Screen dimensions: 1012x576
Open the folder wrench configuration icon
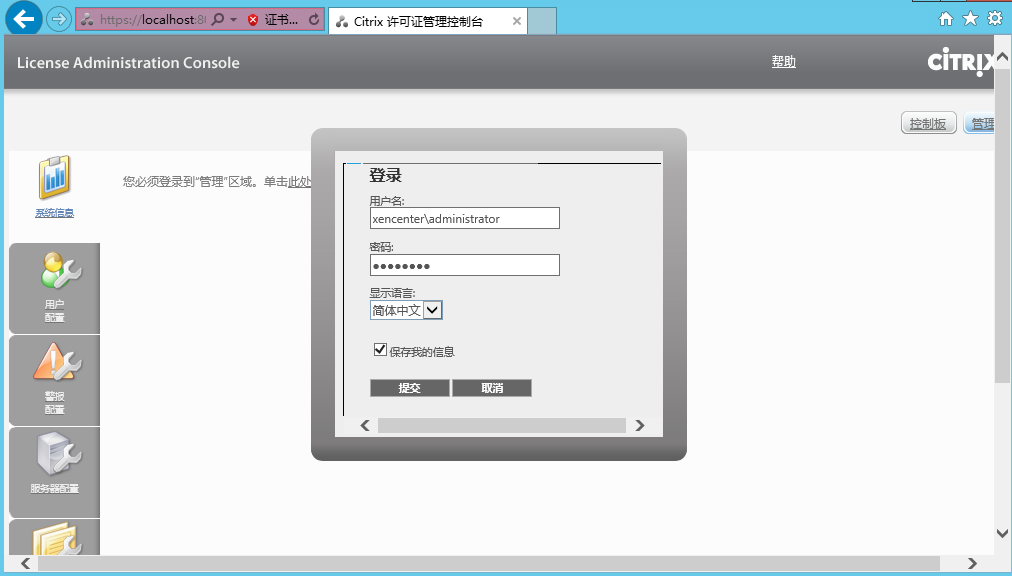[55, 537]
